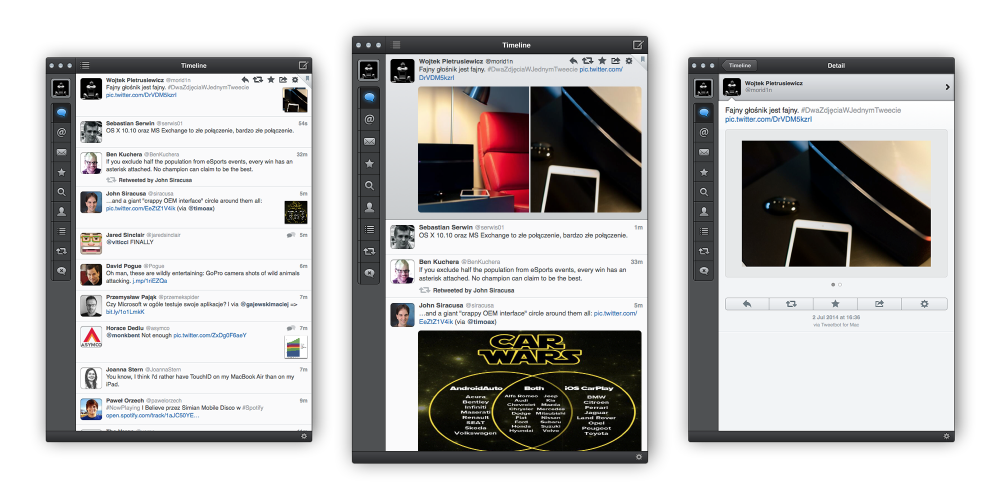This screenshot has width=1000, height=500.
Task: Open John Siracusa's image thumbnail in left window
Action: click(x=295, y=212)
